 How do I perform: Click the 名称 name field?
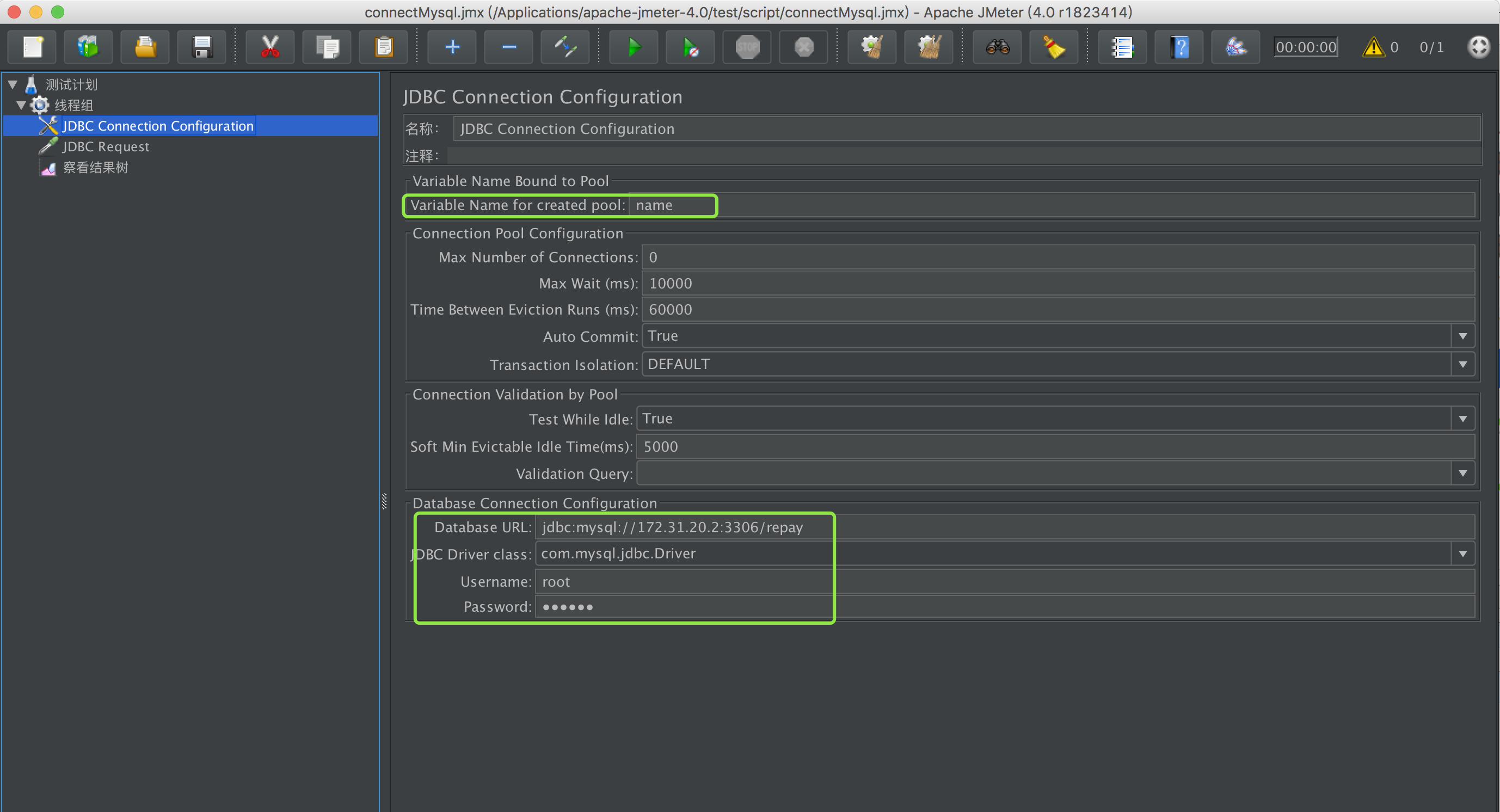pyautogui.click(x=967, y=128)
